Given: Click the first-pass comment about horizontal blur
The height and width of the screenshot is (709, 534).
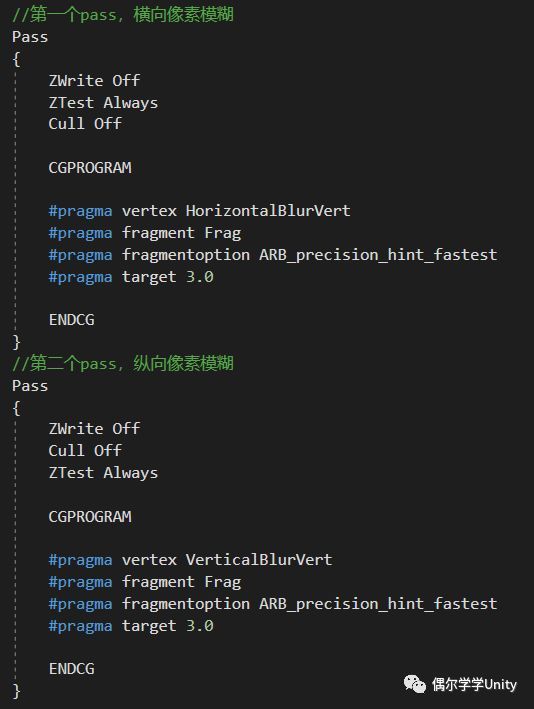Looking at the screenshot, I should tap(123, 14).
